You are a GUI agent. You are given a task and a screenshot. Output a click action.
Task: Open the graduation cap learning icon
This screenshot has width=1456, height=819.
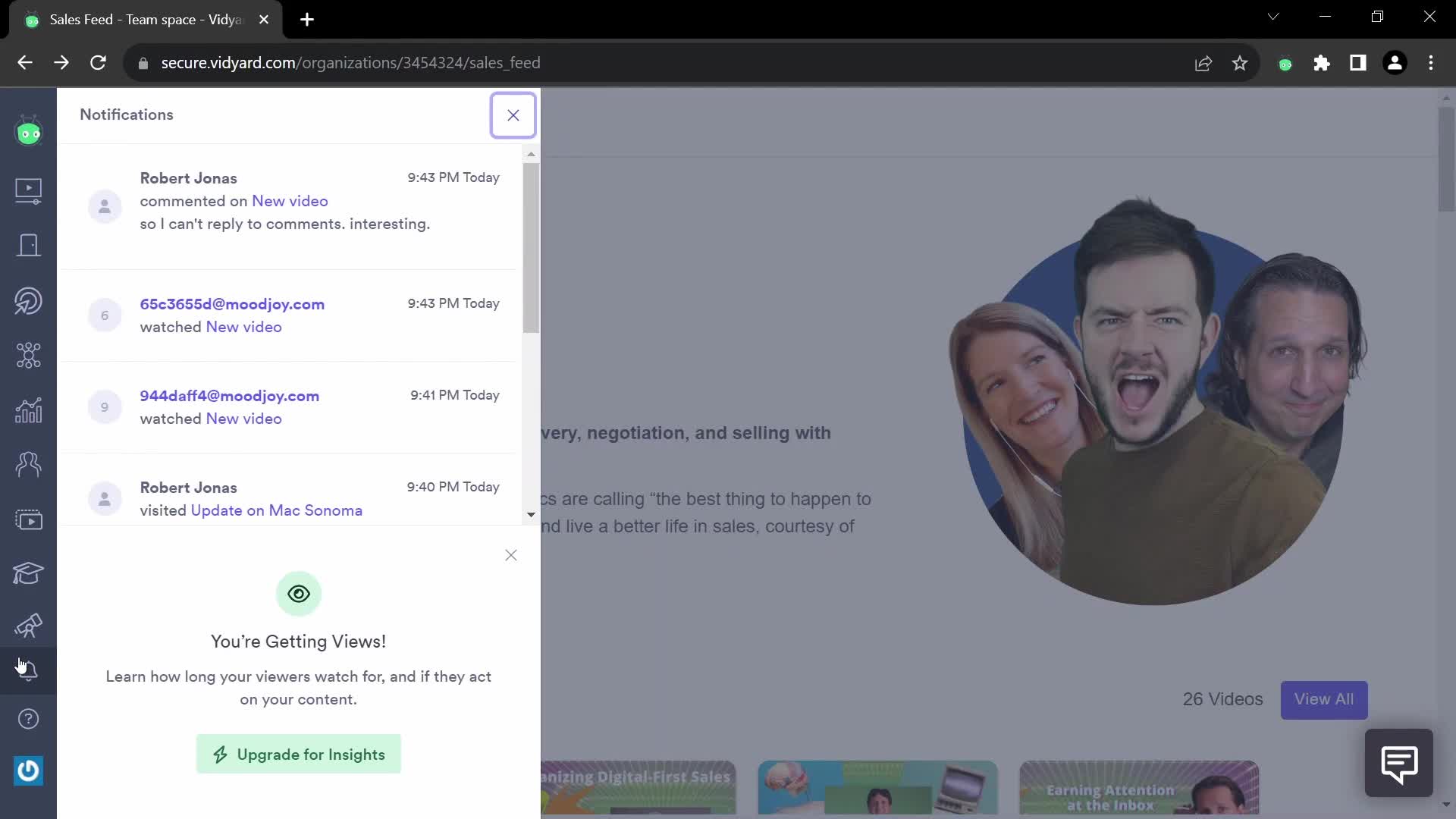coord(29,573)
